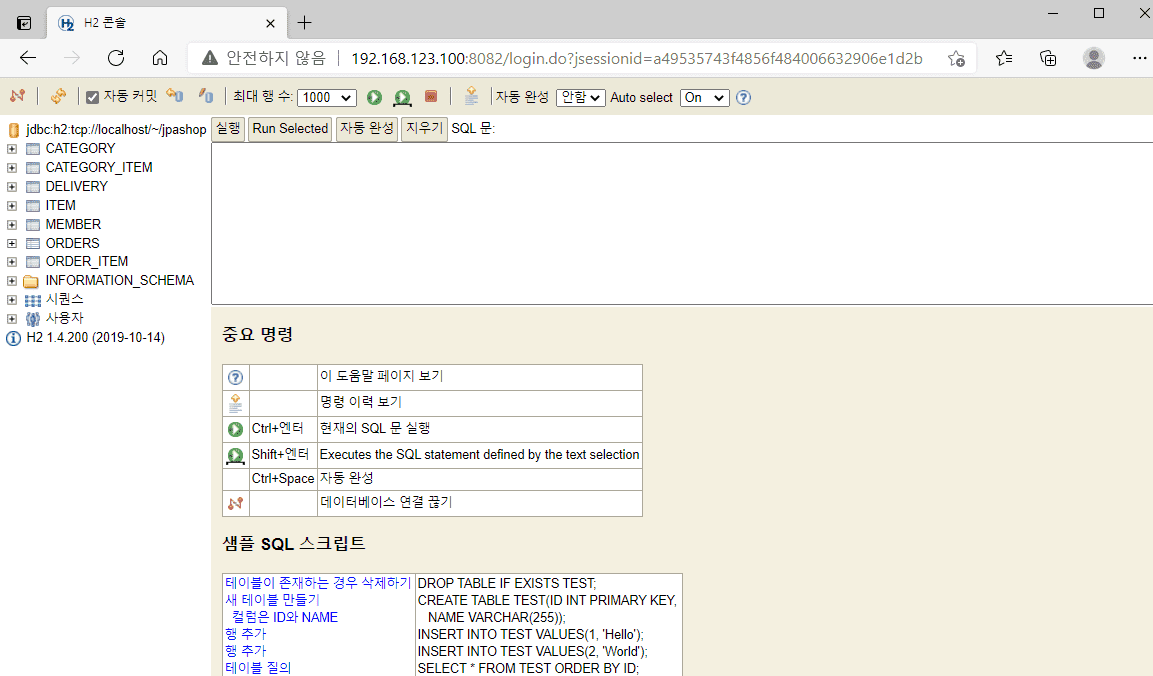The height and width of the screenshot is (676, 1153).
Task: Click the 새 테이블 만들기 link
Action: (x=272, y=600)
